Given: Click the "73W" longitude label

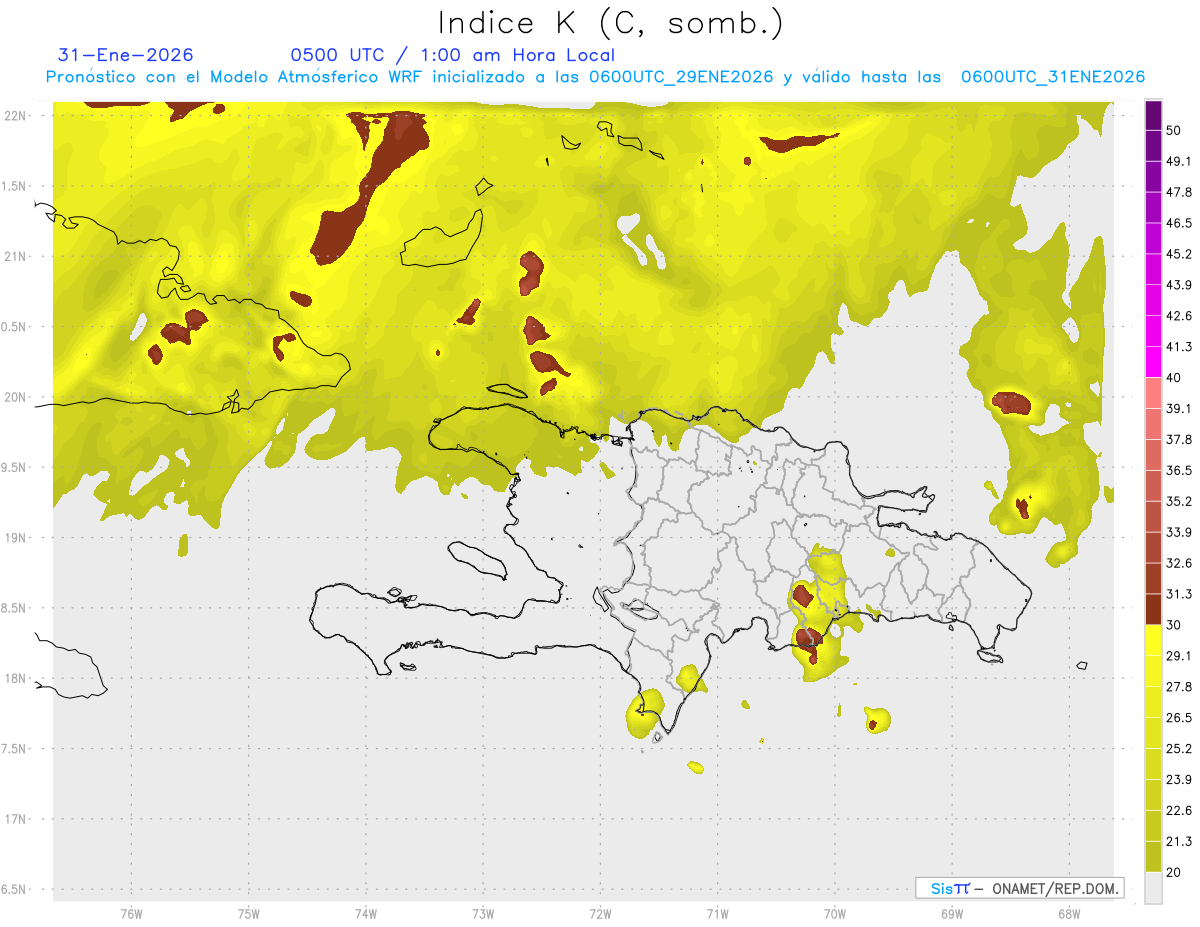Looking at the screenshot, I should point(483,914).
